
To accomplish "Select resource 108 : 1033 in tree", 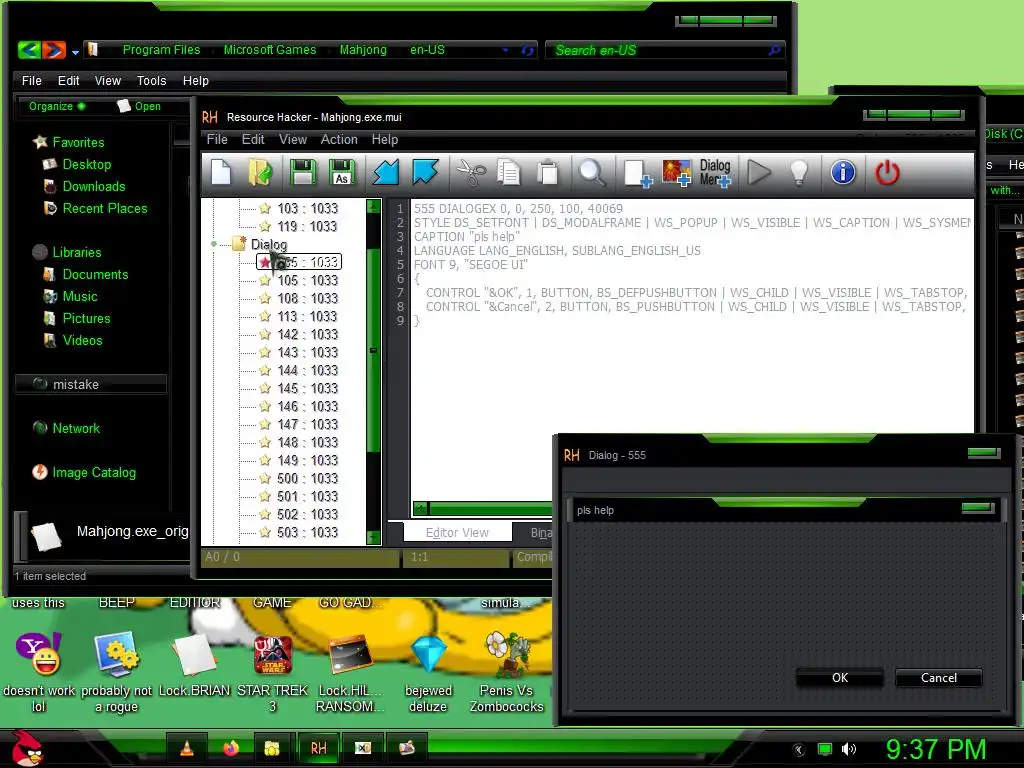I will pyautogui.click(x=308, y=298).
